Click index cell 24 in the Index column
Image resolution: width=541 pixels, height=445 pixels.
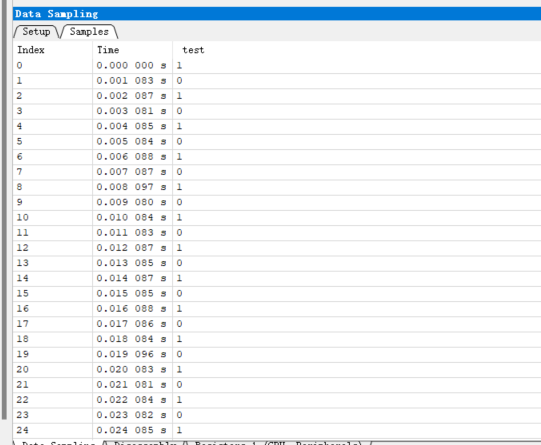(53, 430)
